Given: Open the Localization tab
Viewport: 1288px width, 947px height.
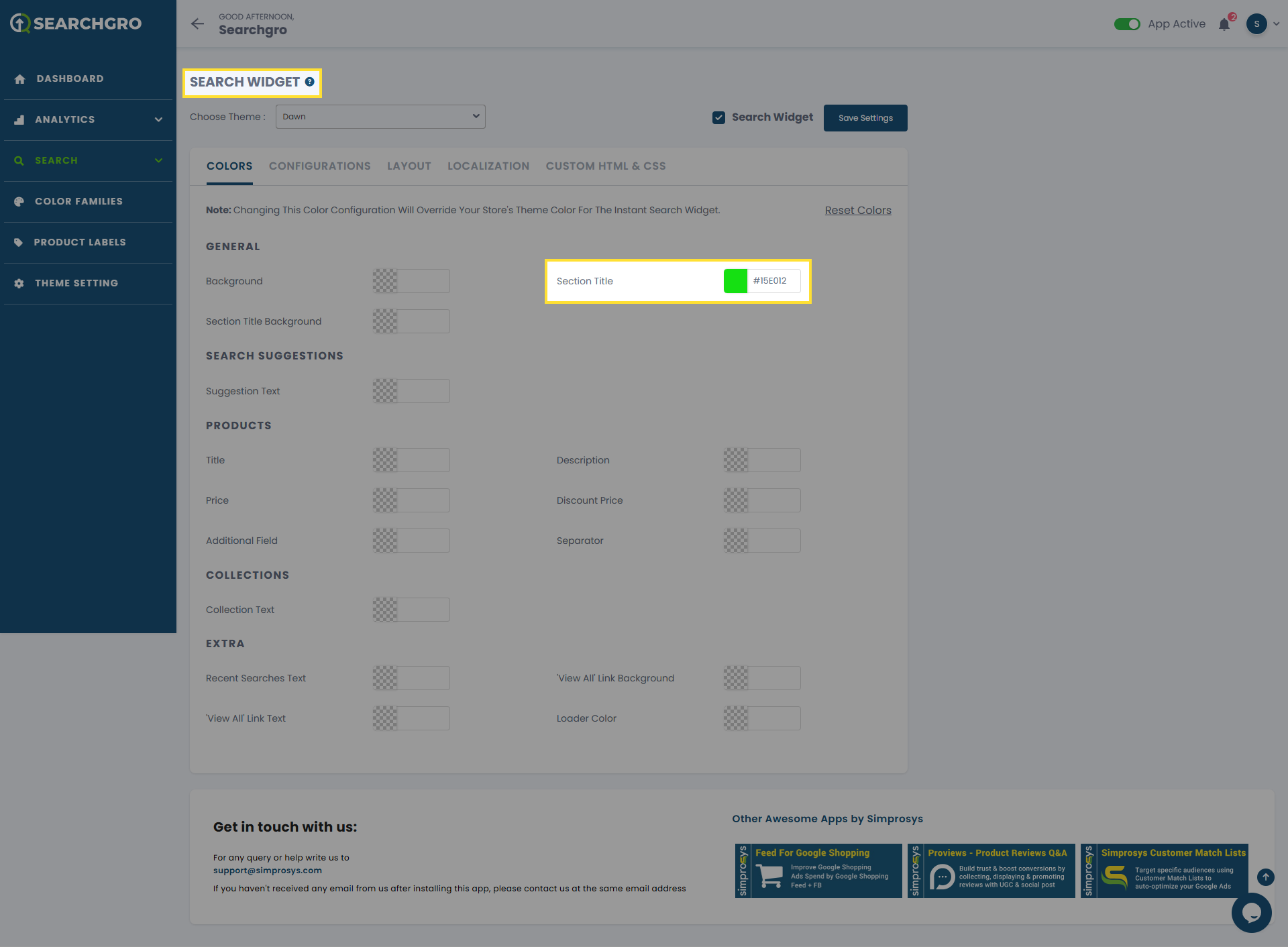Looking at the screenshot, I should point(488,166).
